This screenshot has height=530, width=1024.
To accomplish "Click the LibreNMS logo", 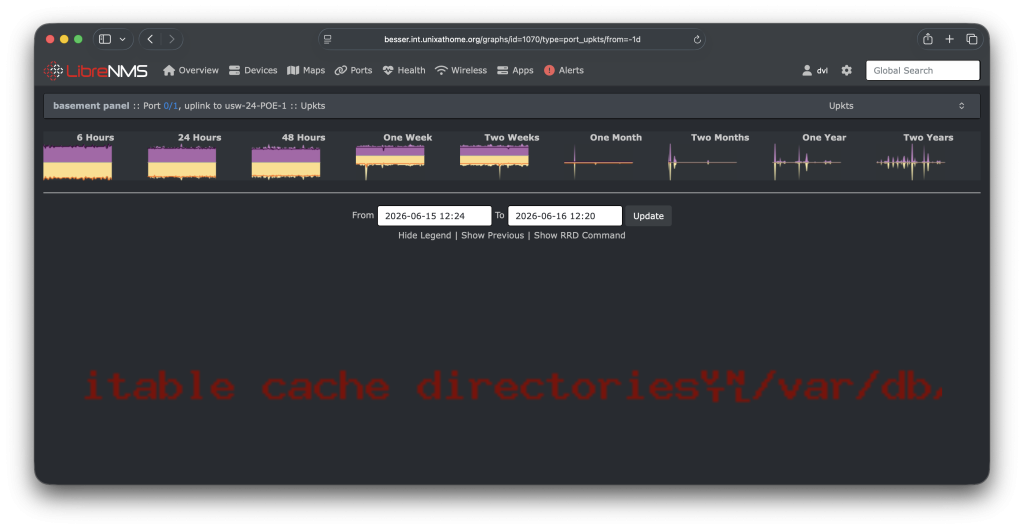I will [96, 70].
